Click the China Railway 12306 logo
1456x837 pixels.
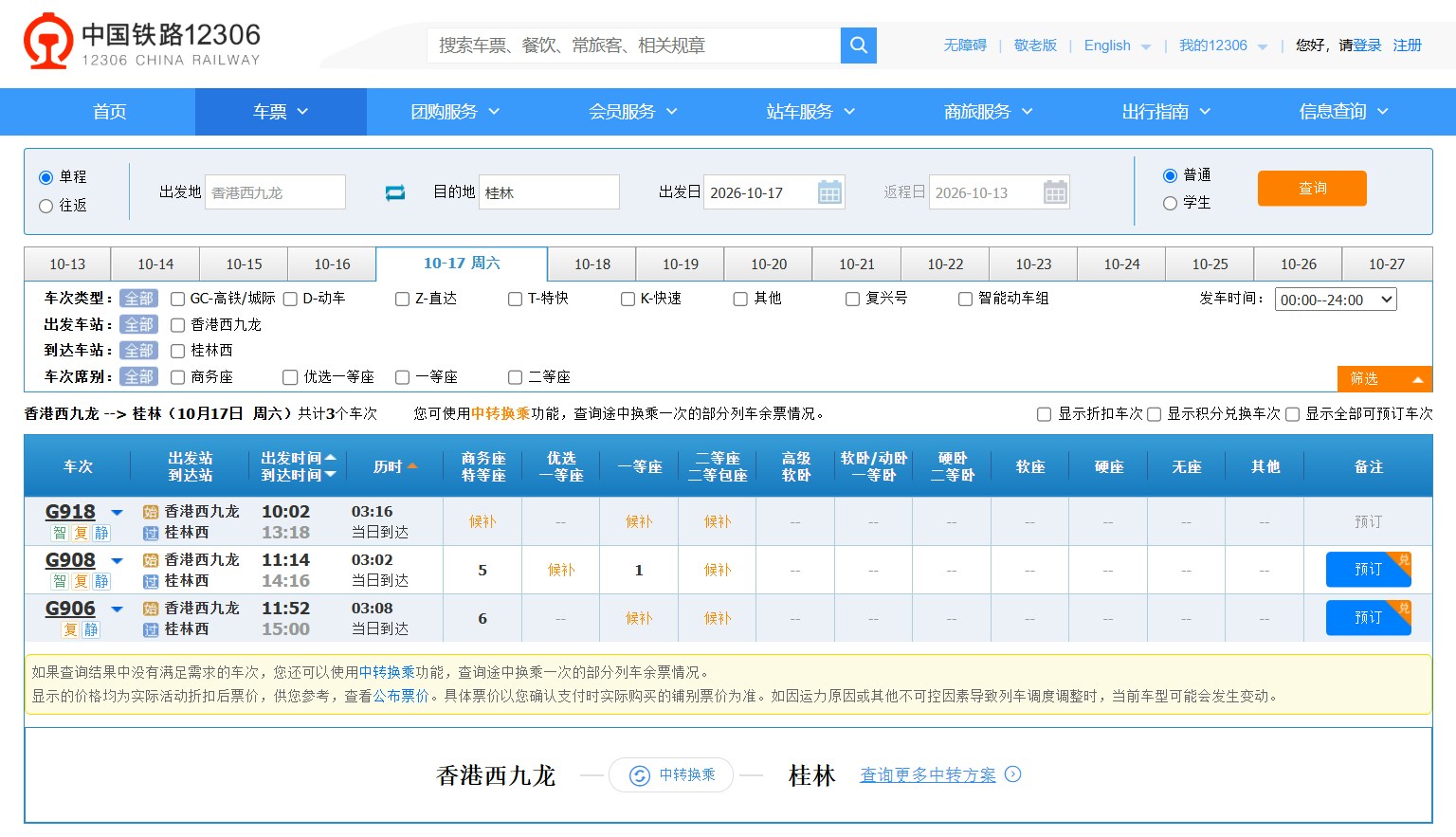142,43
